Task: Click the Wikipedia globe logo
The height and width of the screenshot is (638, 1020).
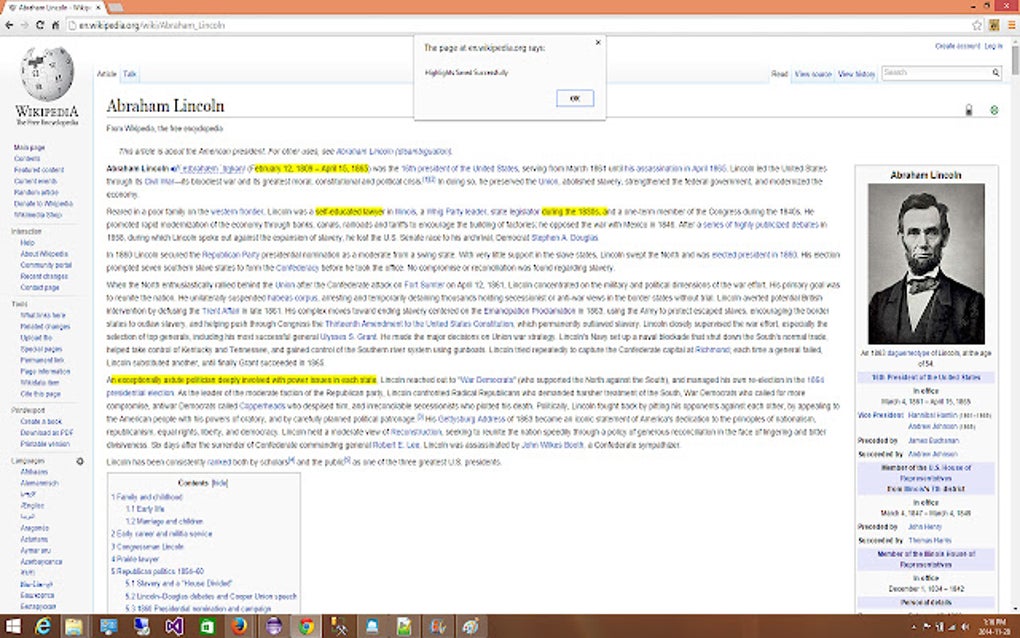Action: pos(47,73)
